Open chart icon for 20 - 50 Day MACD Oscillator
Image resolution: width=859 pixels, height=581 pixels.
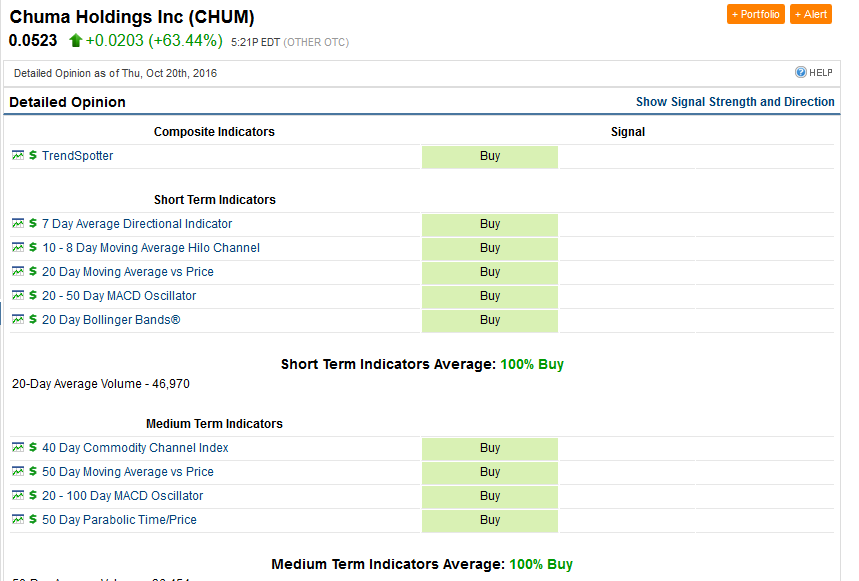18,296
